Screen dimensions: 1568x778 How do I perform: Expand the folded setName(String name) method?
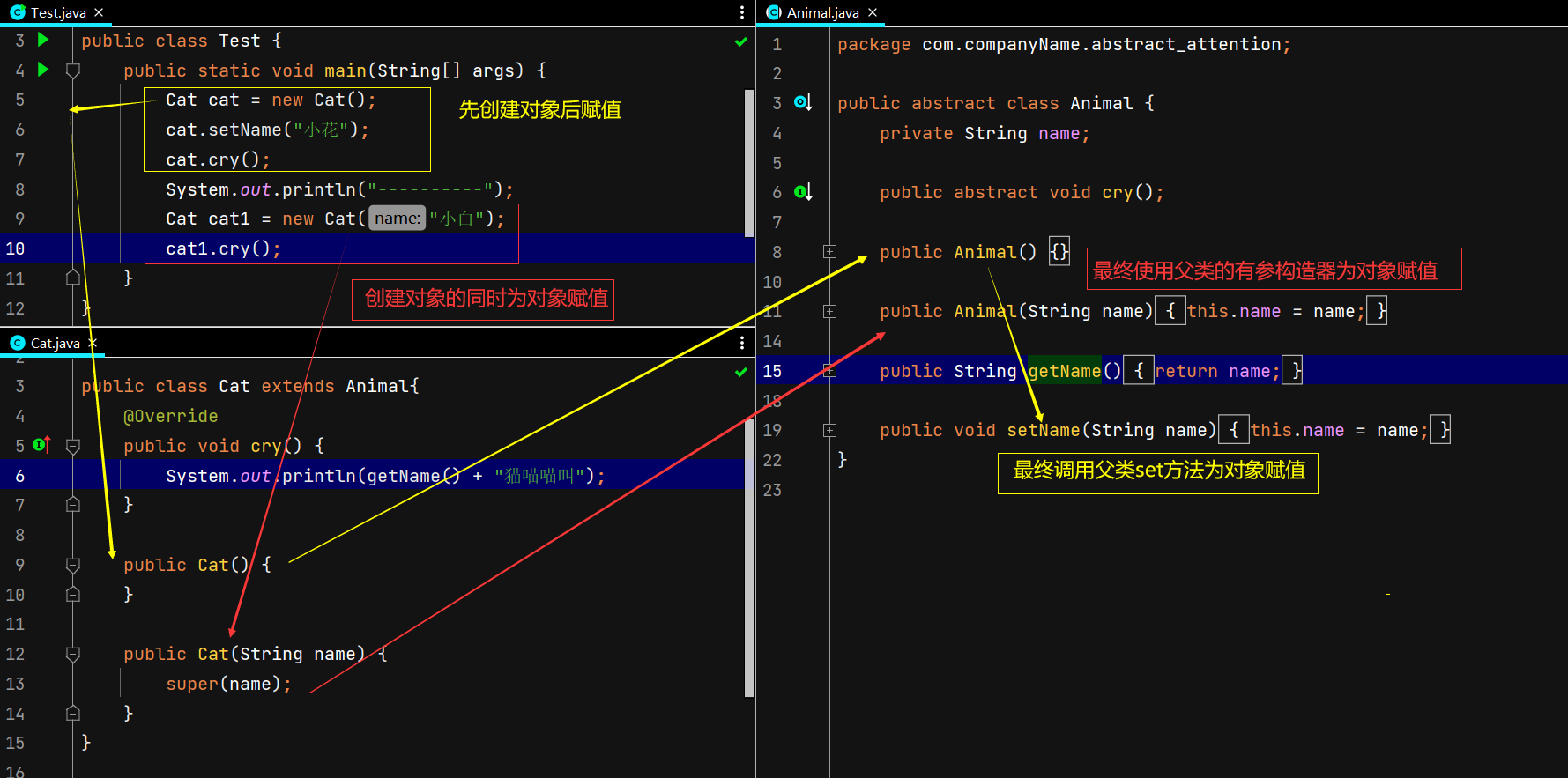829,430
